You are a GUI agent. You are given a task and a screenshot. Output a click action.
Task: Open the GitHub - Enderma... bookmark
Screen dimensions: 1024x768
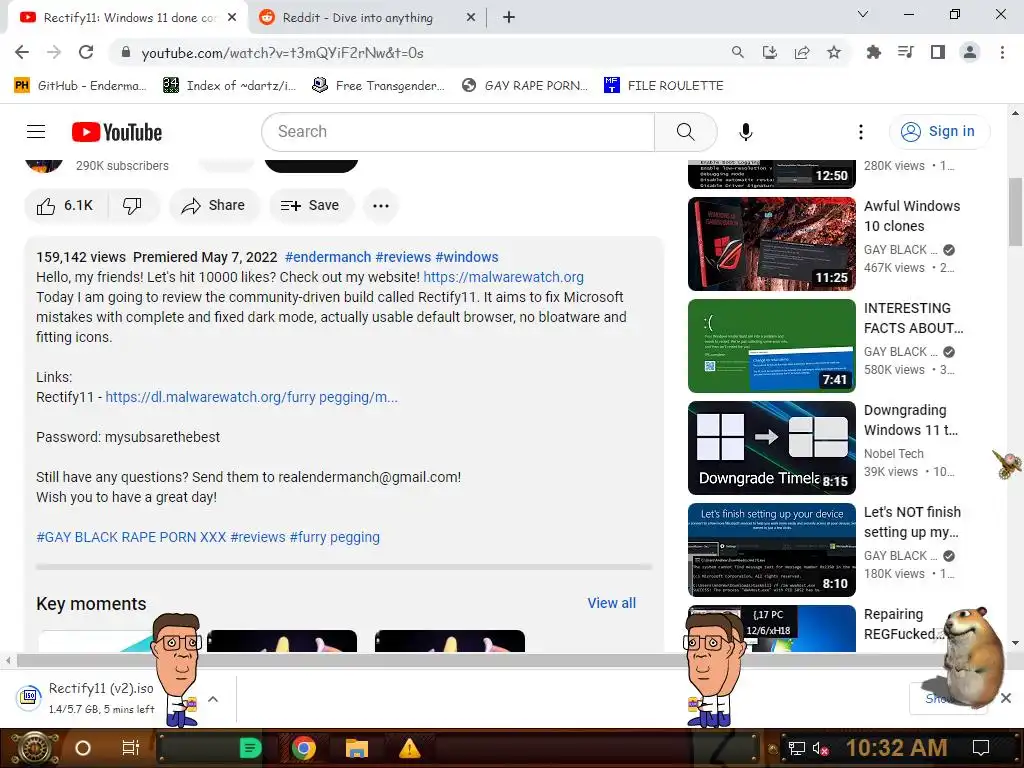pos(80,86)
